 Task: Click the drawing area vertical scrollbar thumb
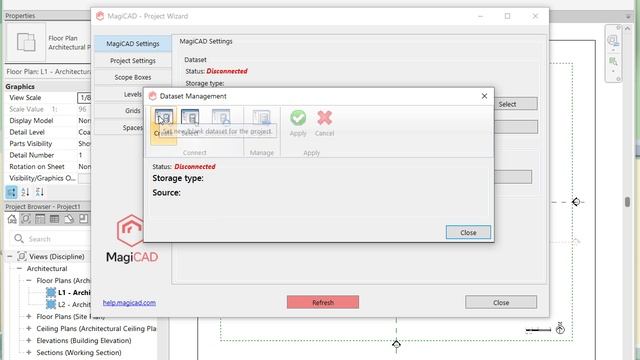point(627,202)
